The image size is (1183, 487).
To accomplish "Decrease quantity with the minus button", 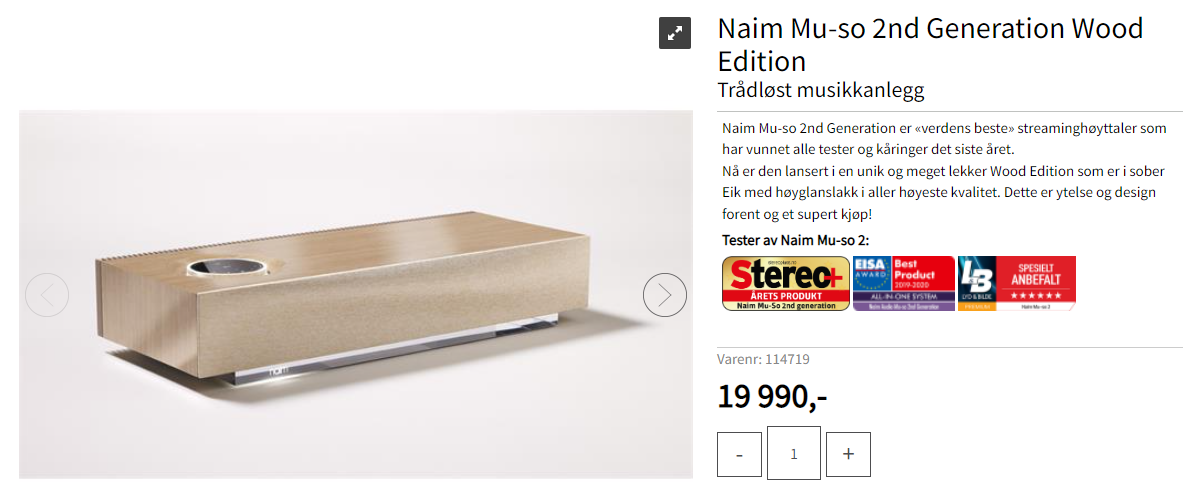I will (740, 454).
